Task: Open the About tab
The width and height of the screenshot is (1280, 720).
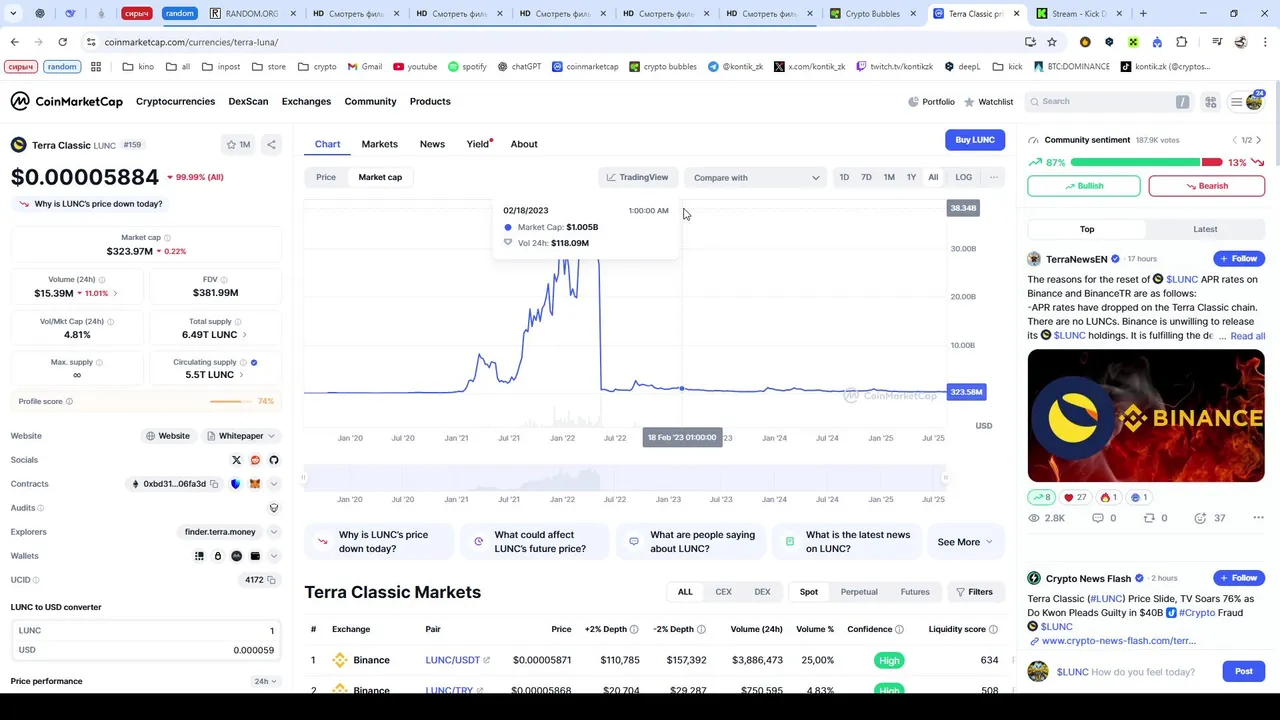Action: [x=524, y=144]
